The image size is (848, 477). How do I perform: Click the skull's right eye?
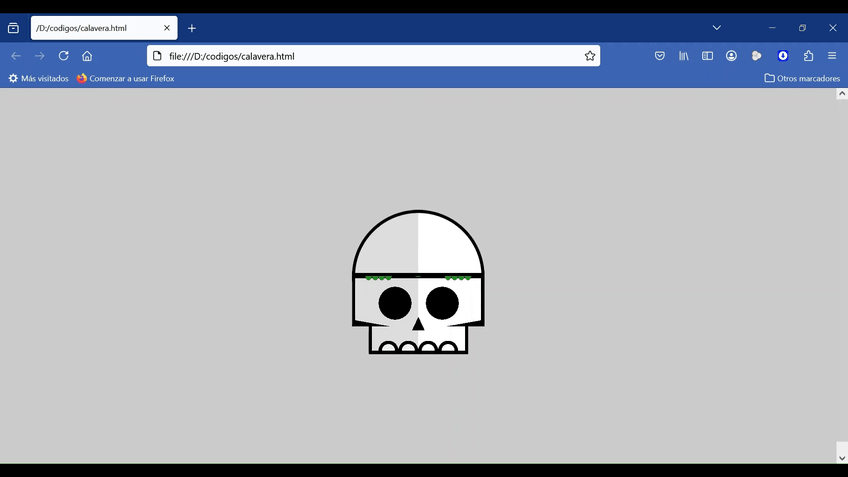pyautogui.click(x=442, y=303)
